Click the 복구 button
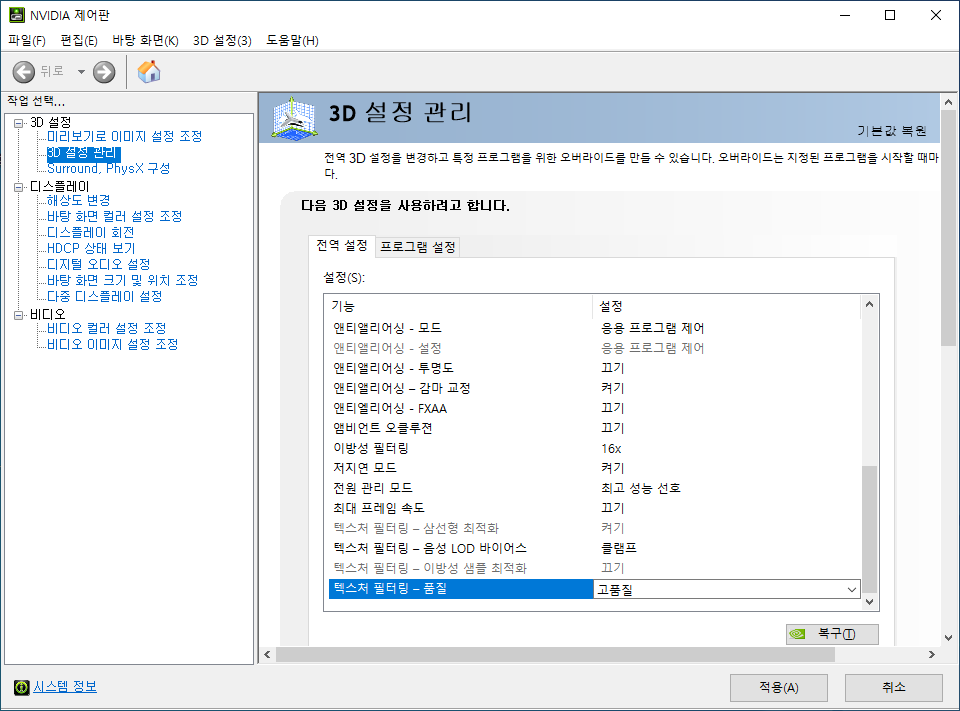Image resolution: width=960 pixels, height=711 pixels. [x=832, y=634]
